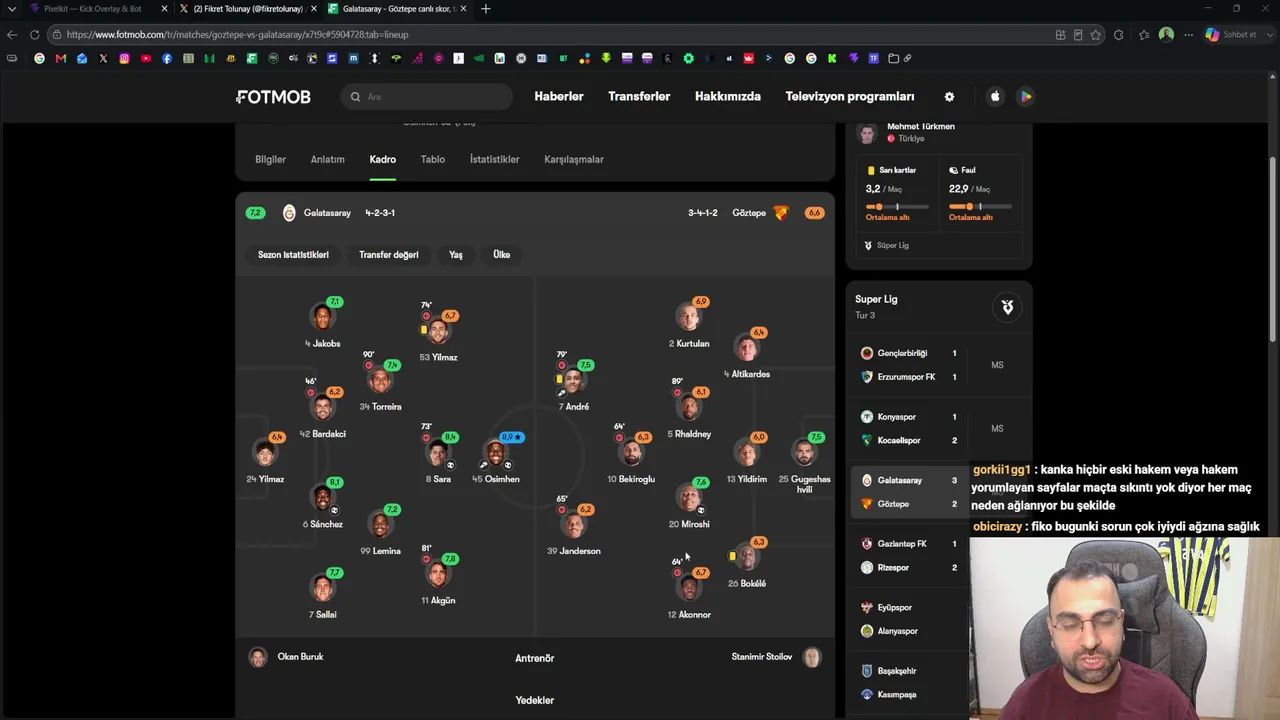The image size is (1280, 720).
Task: Switch to the Bilgiler tab
Action: tap(270, 159)
